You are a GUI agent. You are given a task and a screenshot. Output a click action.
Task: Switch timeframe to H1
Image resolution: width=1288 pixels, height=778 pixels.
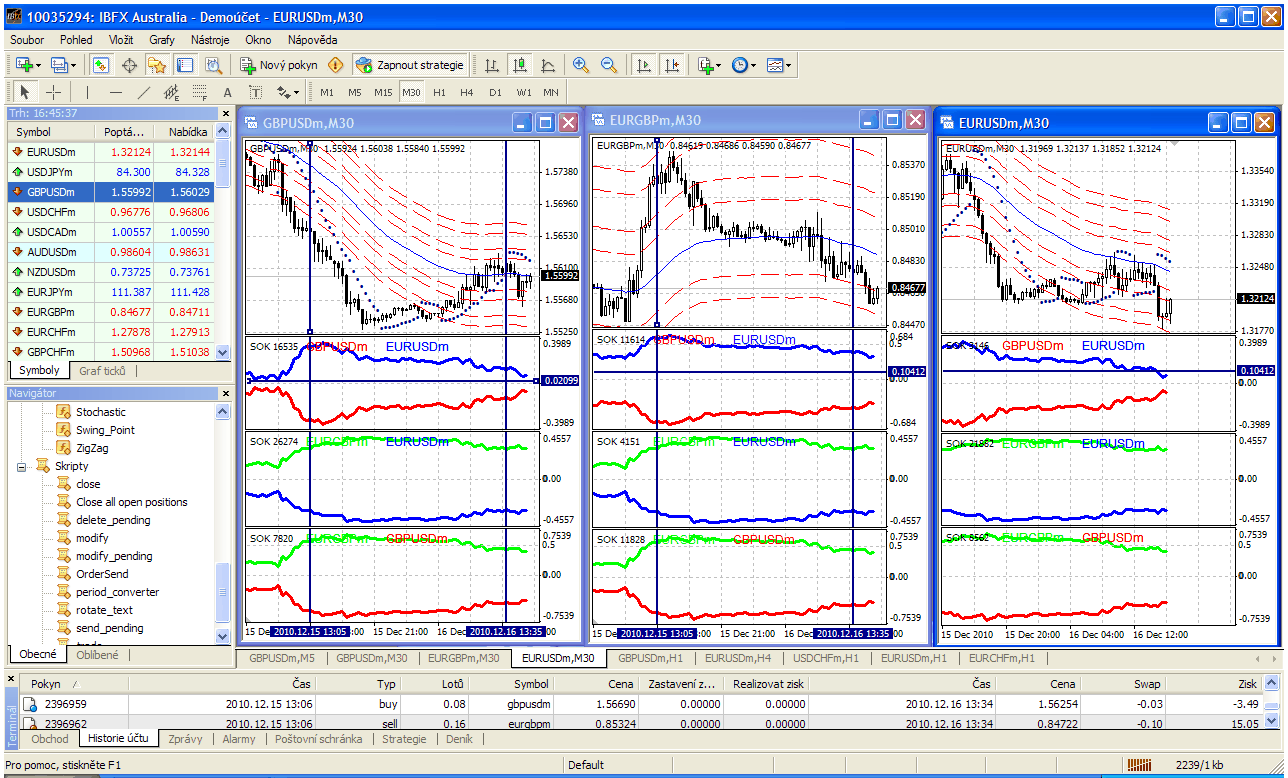tap(439, 92)
